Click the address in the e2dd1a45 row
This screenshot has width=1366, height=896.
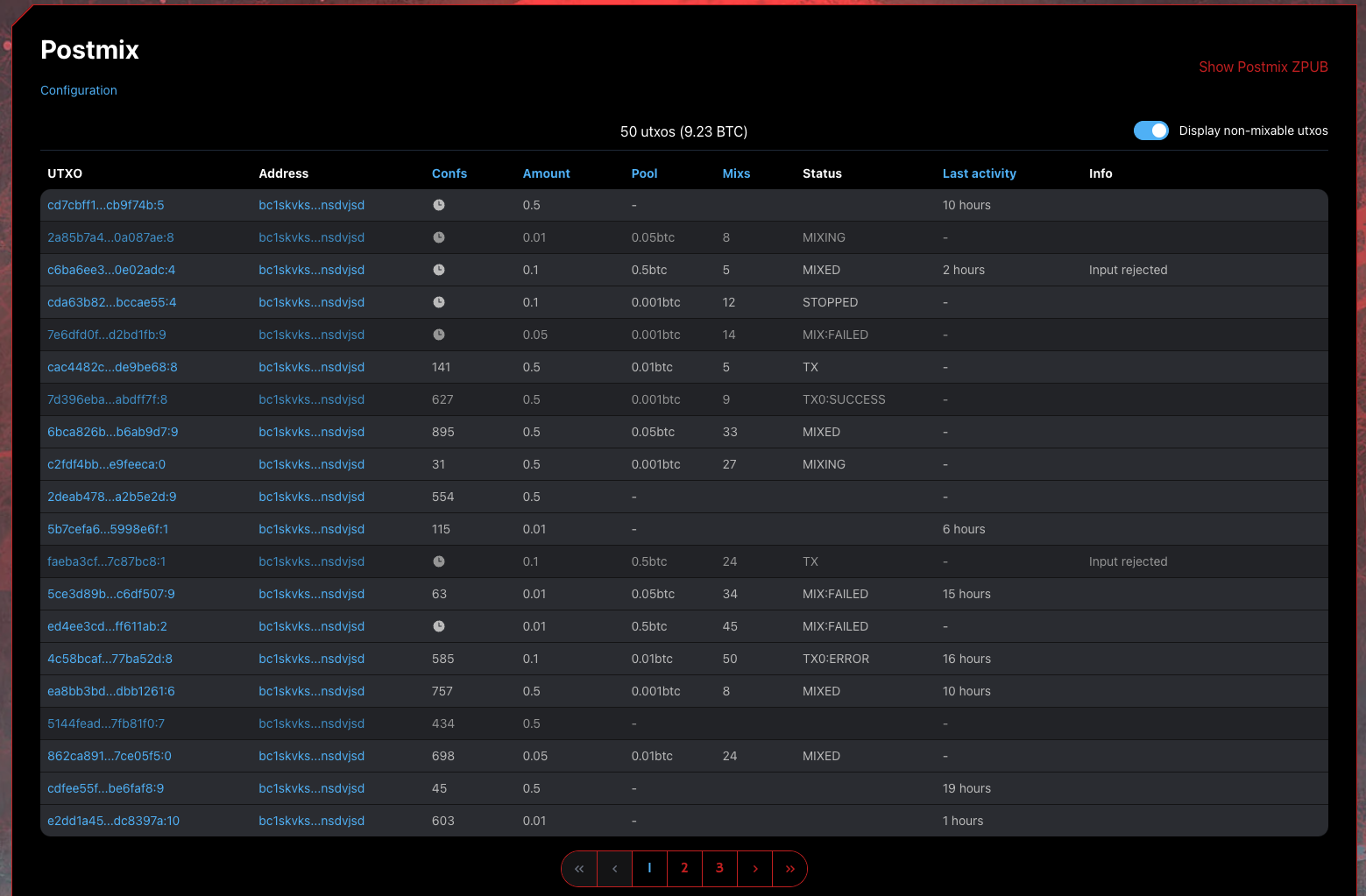point(312,821)
